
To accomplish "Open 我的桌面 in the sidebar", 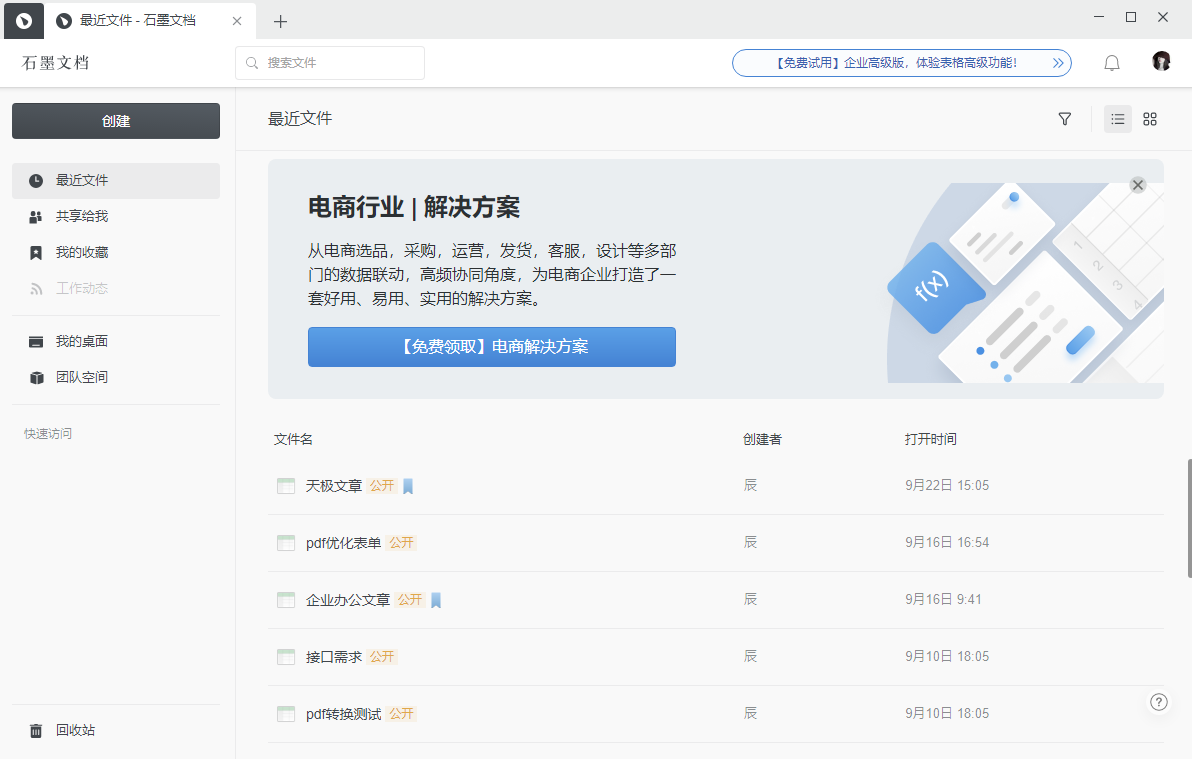I will click(x=80, y=340).
